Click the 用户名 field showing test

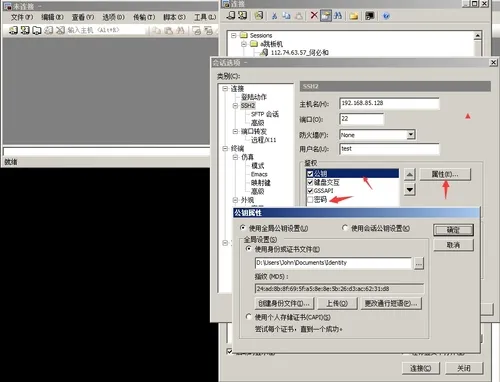tap(389, 149)
